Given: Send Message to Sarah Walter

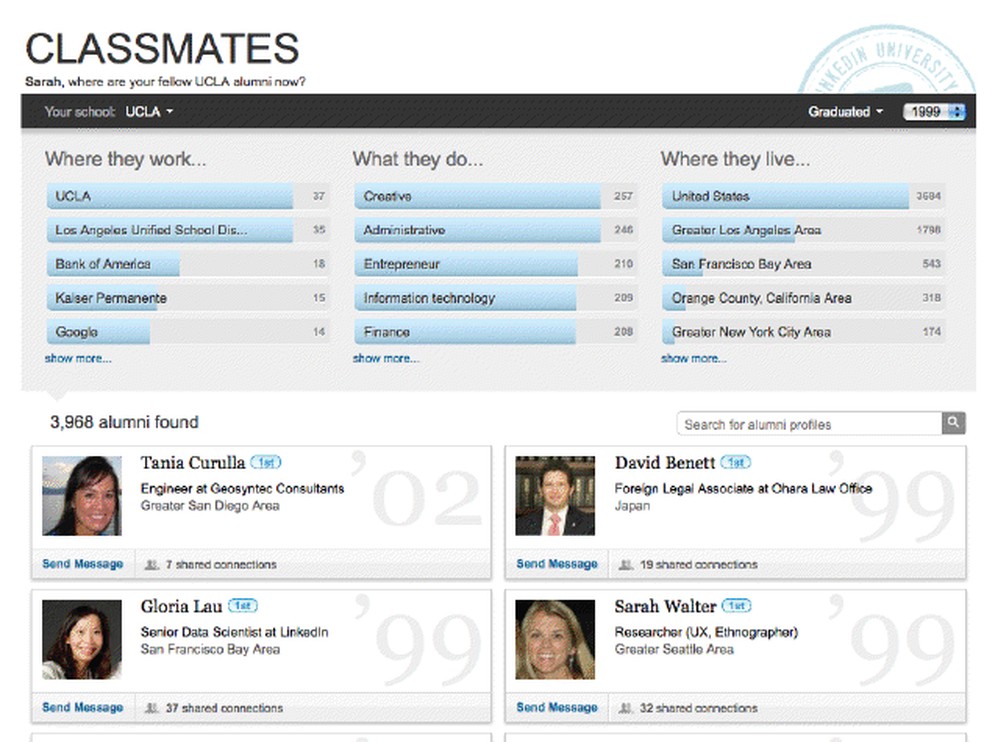Looking at the screenshot, I should [x=557, y=707].
